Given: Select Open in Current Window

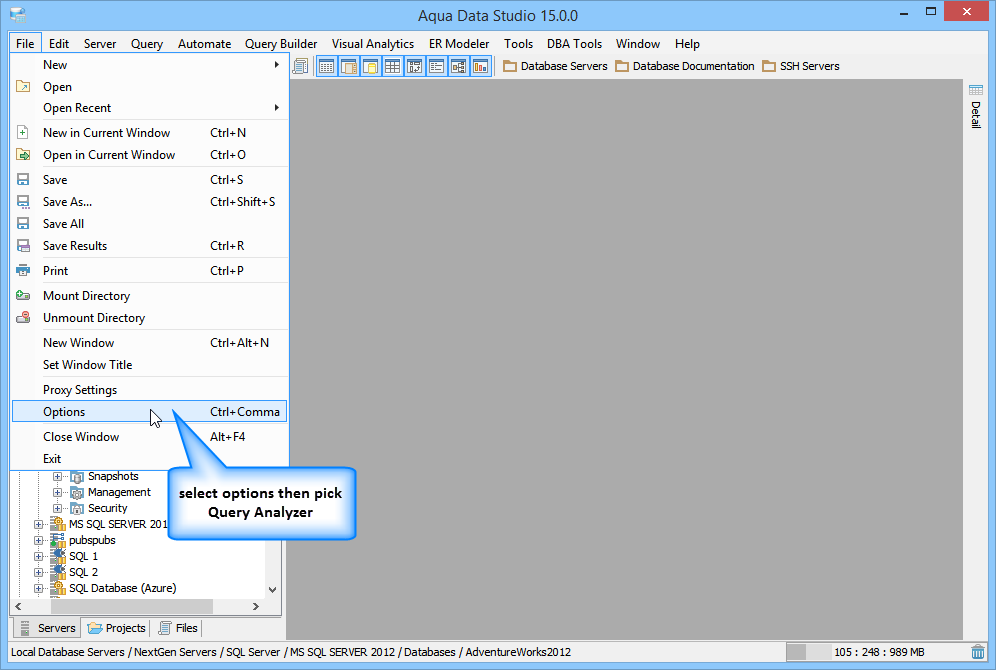Looking at the screenshot, I should point(149,155).
